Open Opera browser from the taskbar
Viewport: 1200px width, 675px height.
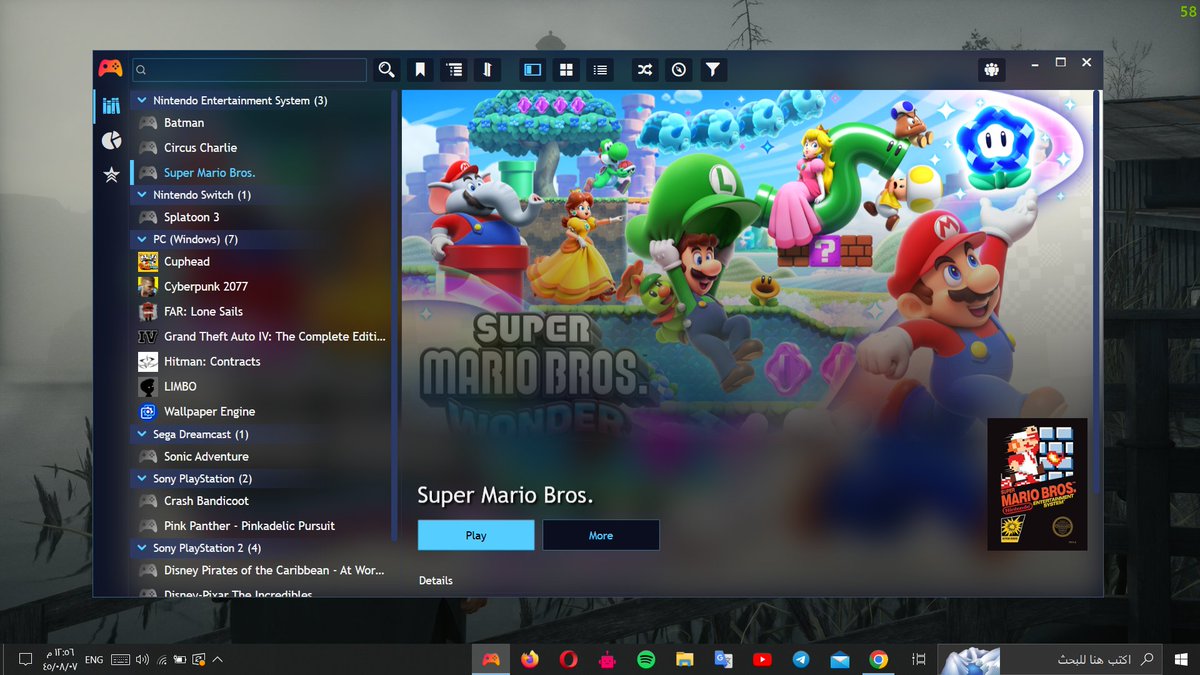(x=569, y=660)
